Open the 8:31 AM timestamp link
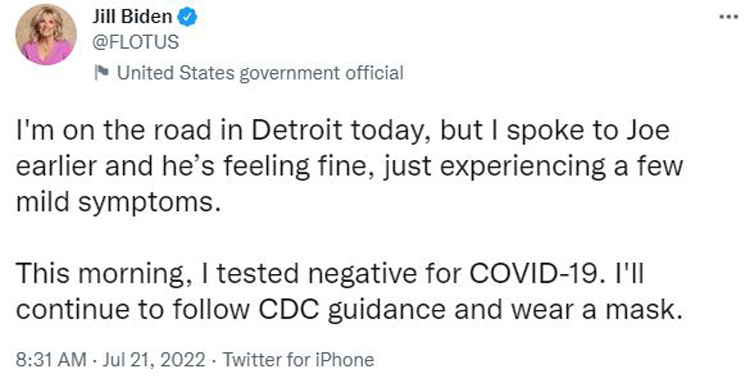 (51, 359)
